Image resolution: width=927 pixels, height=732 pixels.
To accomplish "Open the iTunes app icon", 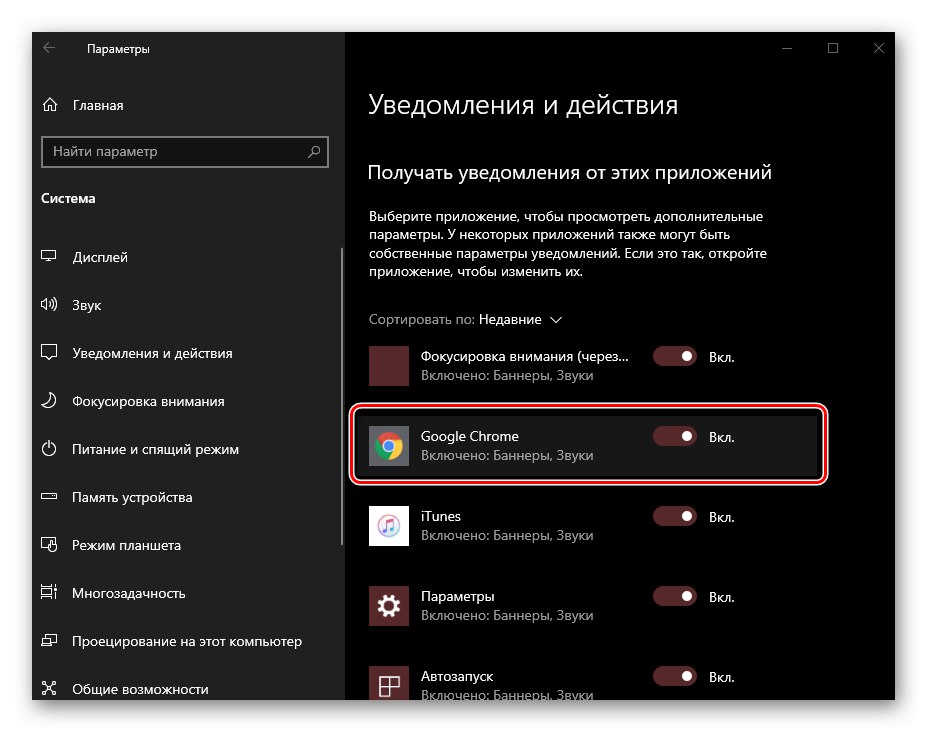I will [x=388, y=526].
